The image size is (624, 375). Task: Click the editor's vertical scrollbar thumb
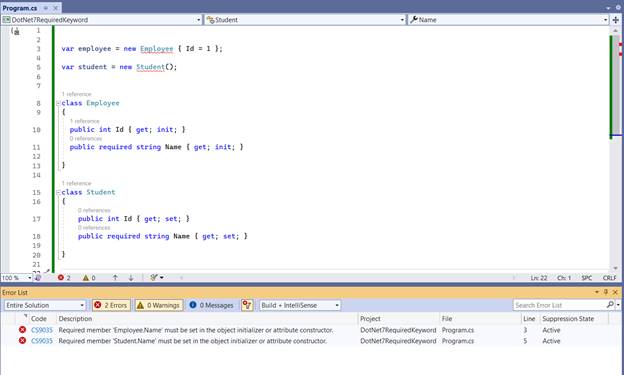click(616, 84)
